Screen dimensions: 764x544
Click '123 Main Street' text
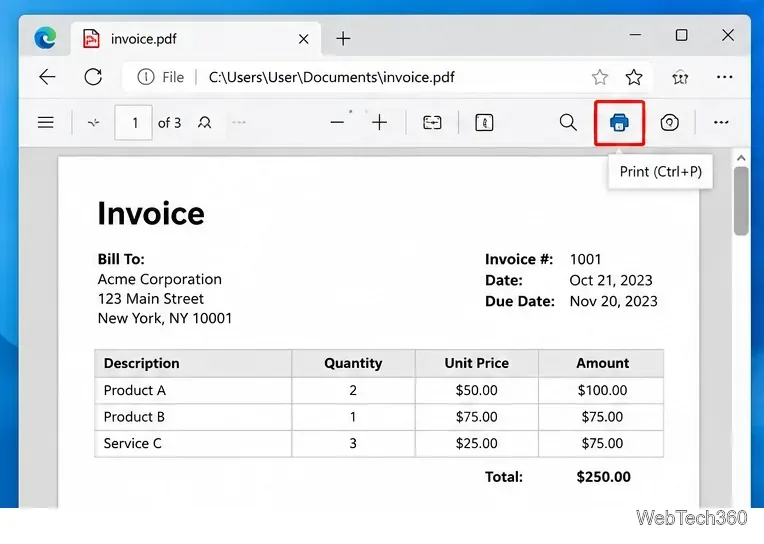[151, 299]
